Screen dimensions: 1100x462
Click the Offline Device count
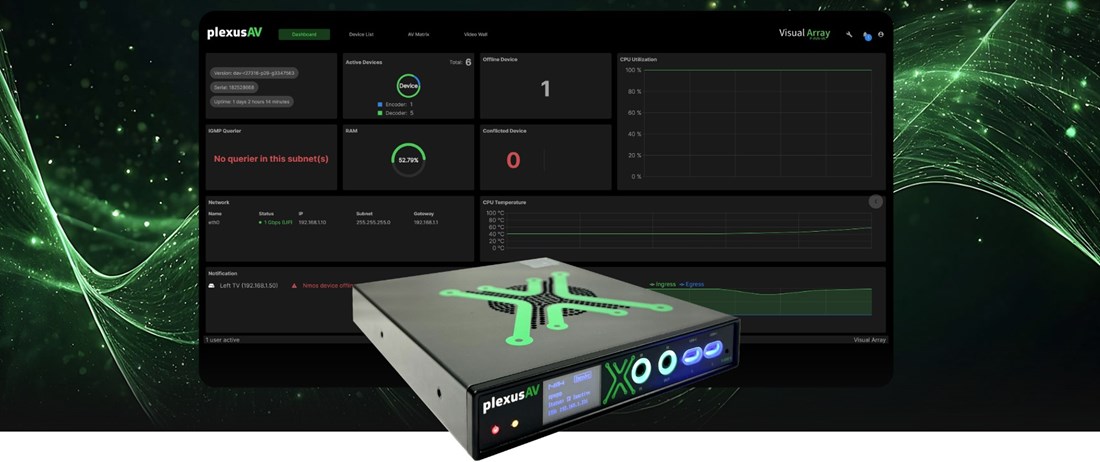545,89
